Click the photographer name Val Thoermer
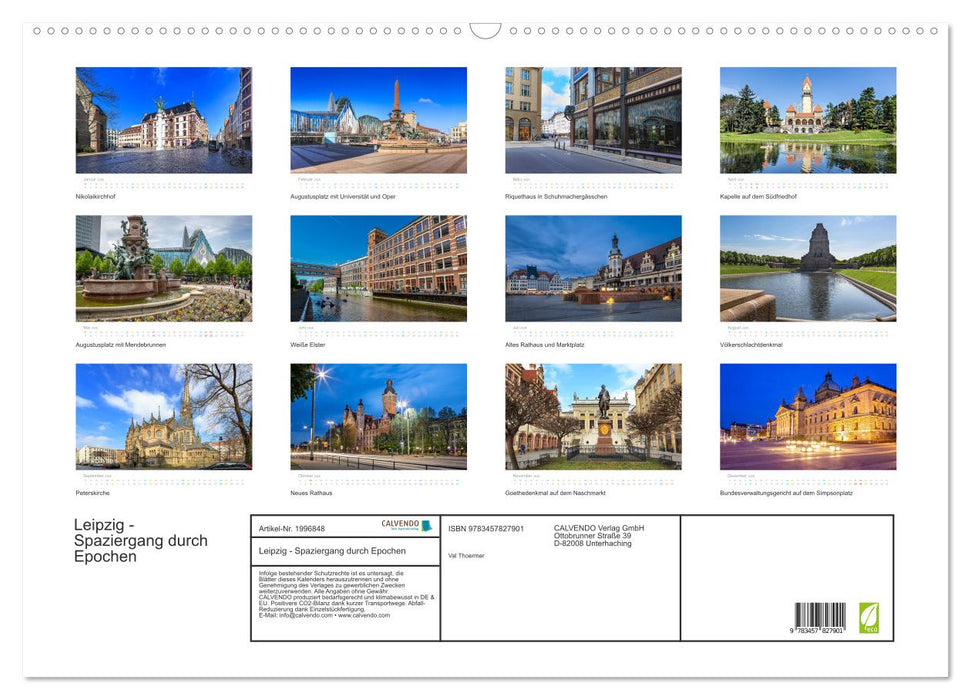The height and width of the screenshot is (700, 971). click(x=465, y=556)
